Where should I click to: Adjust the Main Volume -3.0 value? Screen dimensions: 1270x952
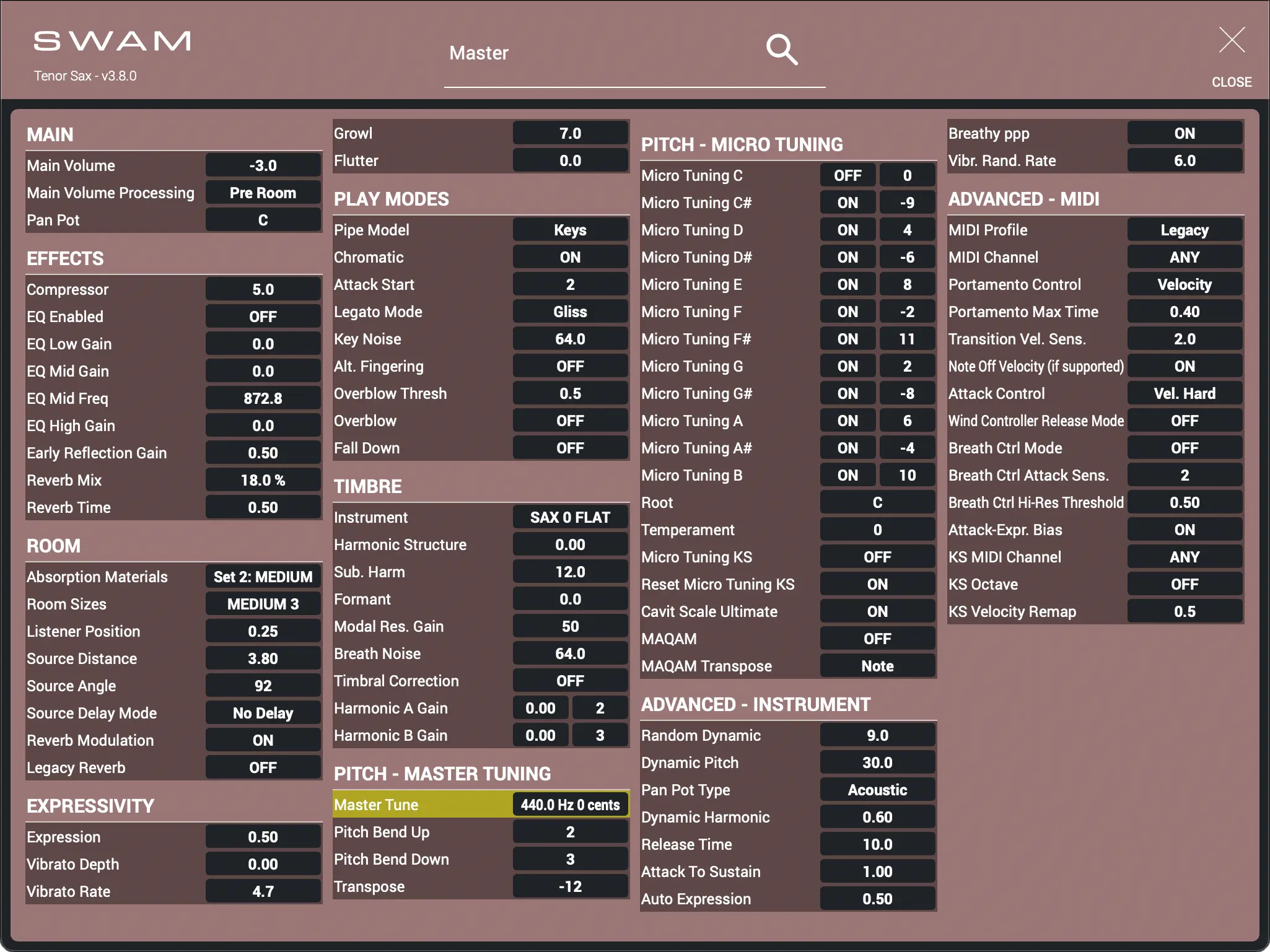263,165
